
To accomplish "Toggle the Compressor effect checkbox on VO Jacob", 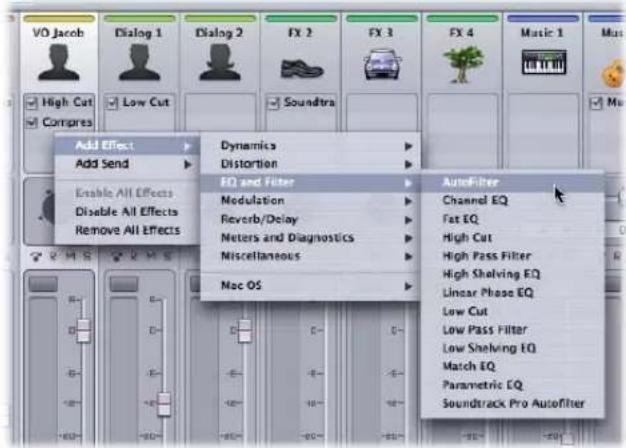I will (32, 123).
